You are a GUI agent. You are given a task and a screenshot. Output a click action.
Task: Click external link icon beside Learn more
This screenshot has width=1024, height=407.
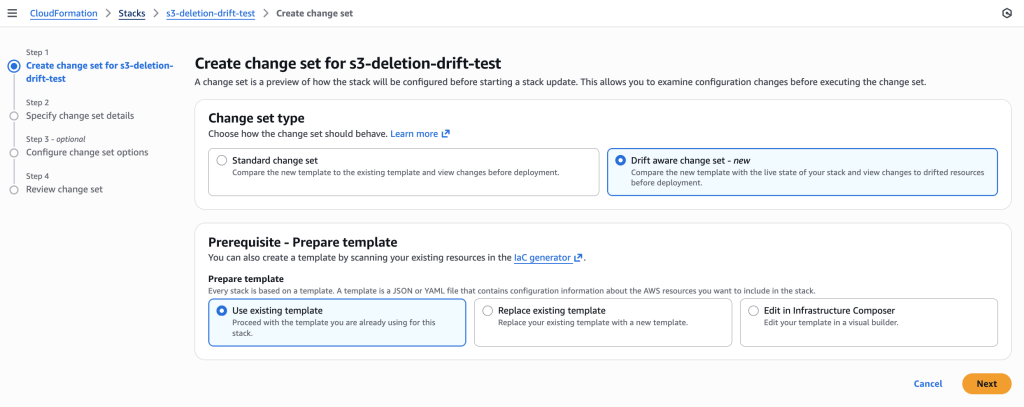tap(446, 134)
